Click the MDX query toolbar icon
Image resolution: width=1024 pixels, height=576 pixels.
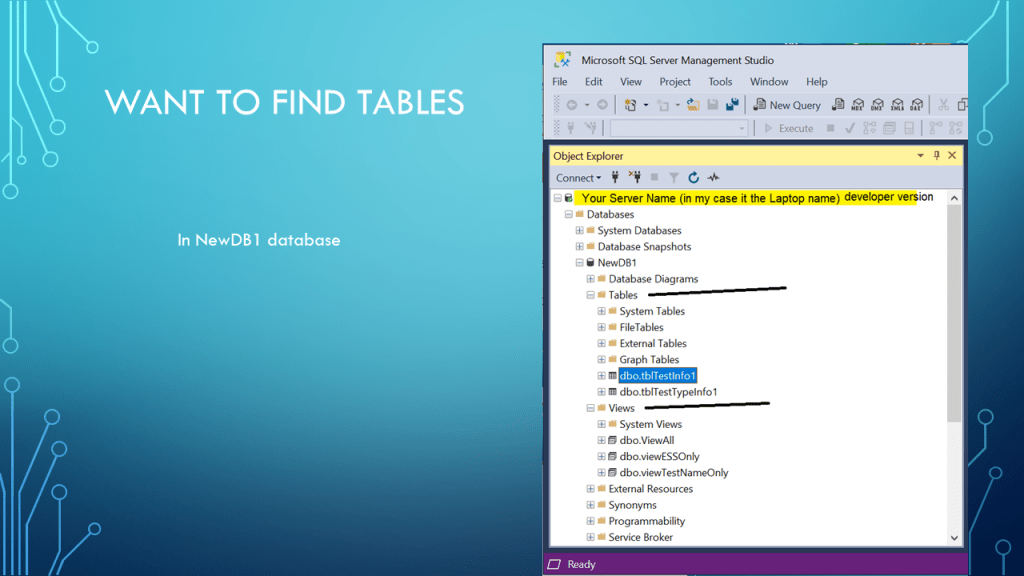(858, 105)
